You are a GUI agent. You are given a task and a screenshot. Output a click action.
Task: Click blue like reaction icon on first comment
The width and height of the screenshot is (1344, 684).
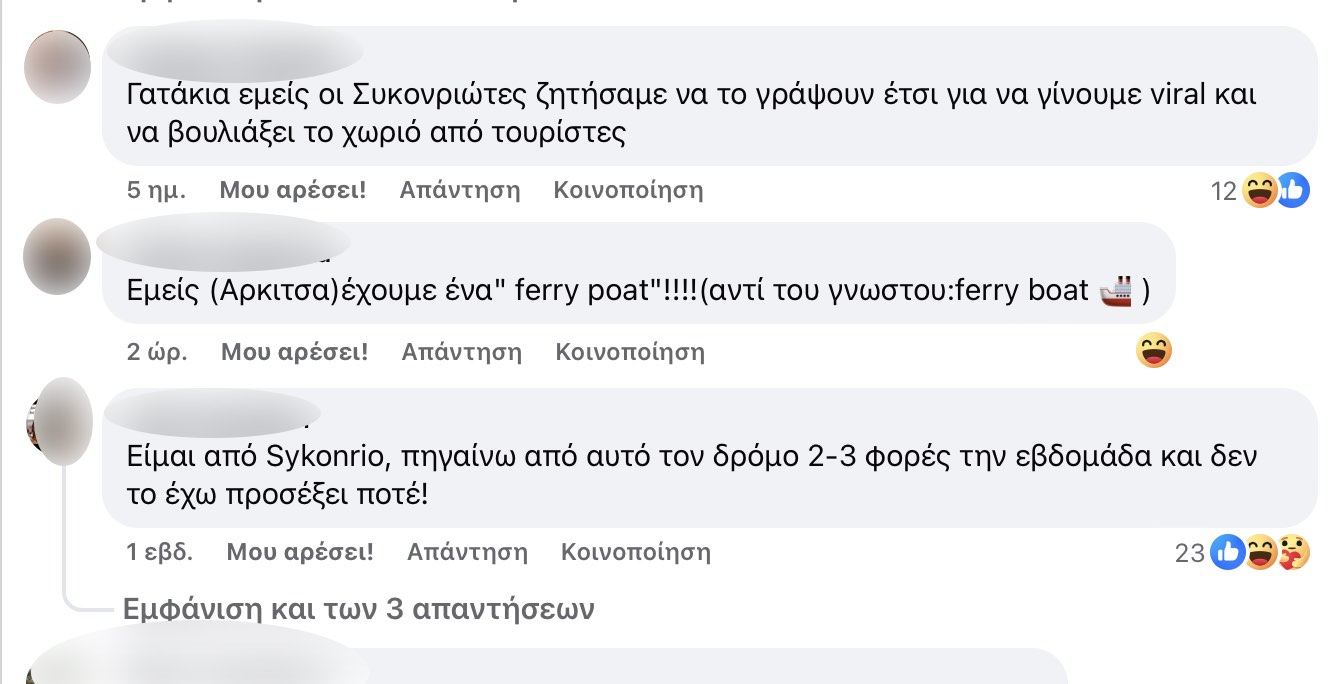(x=1292, y=190)
